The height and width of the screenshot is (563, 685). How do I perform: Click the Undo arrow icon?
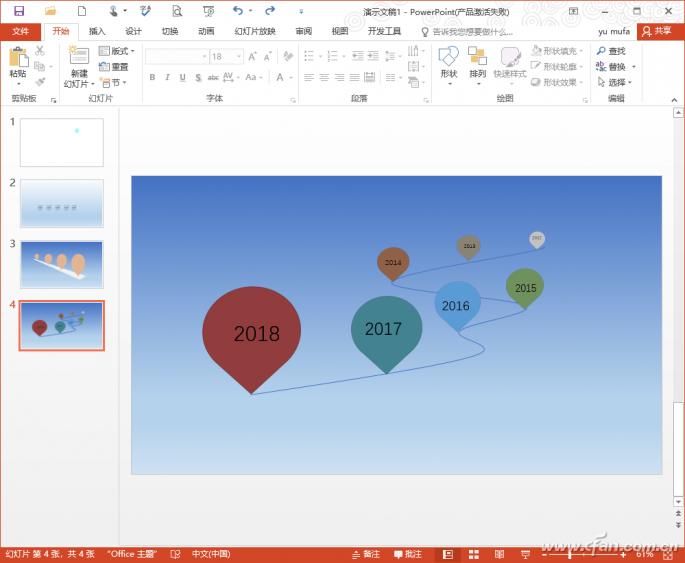[x=237, y=11]
